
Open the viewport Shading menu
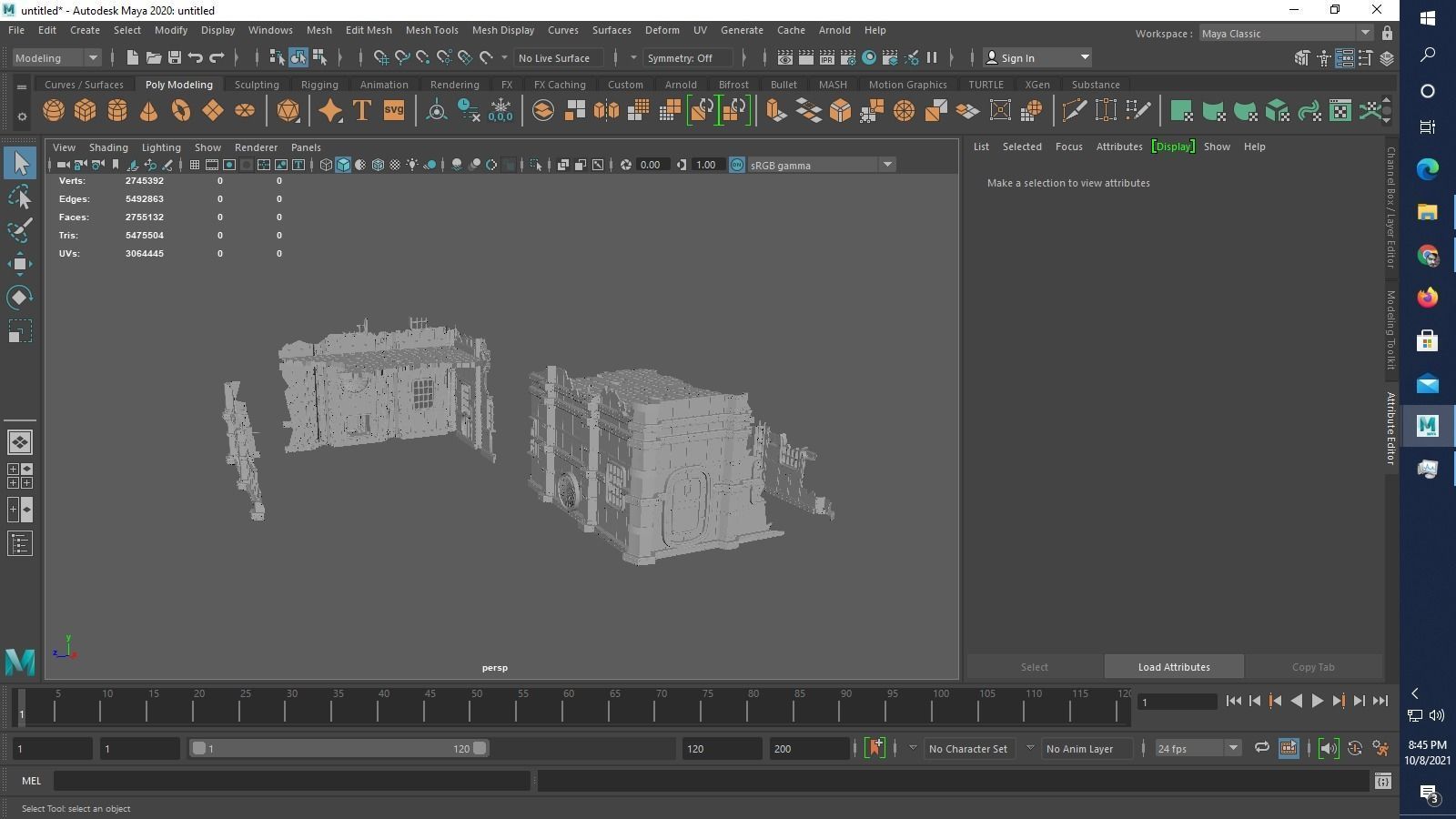click(108, 147)
